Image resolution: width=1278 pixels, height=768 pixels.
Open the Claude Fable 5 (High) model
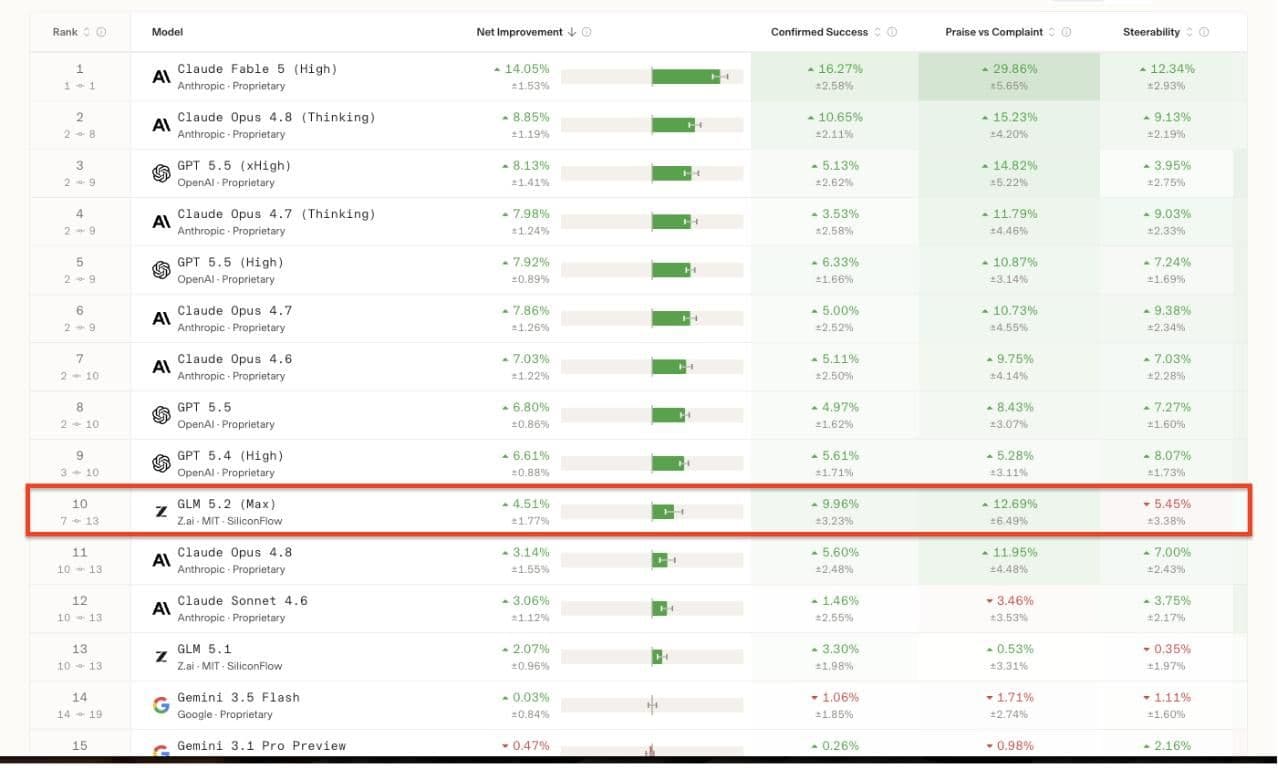[x=257, y=69]
